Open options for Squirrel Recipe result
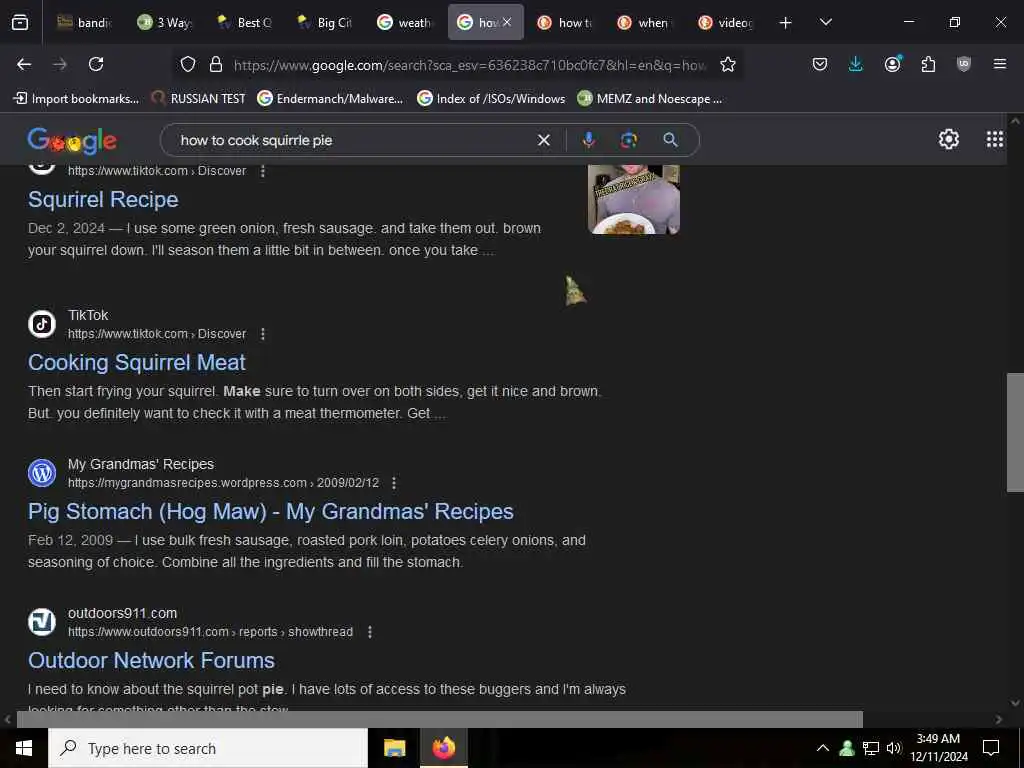The width and height of the screenshot is (1024, 768). 263,171
